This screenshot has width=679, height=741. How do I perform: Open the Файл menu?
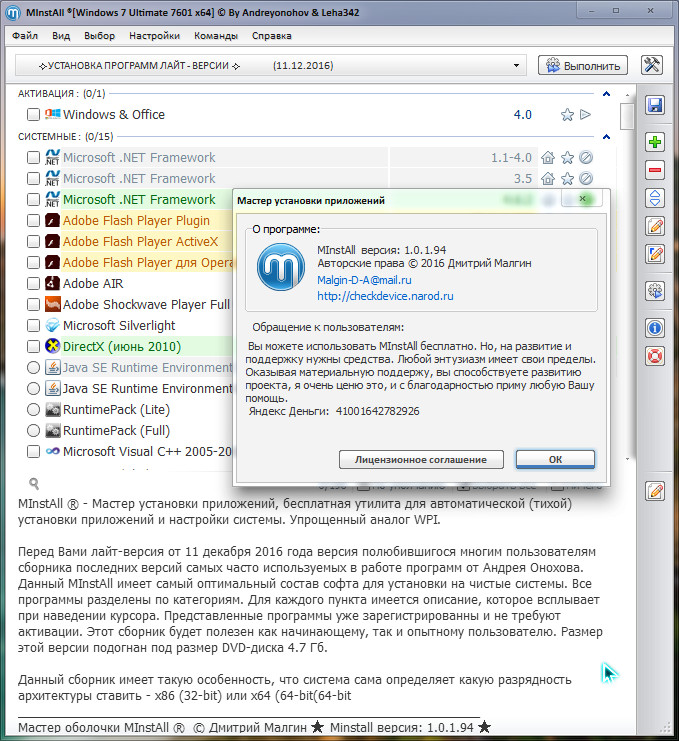point(25,35)
